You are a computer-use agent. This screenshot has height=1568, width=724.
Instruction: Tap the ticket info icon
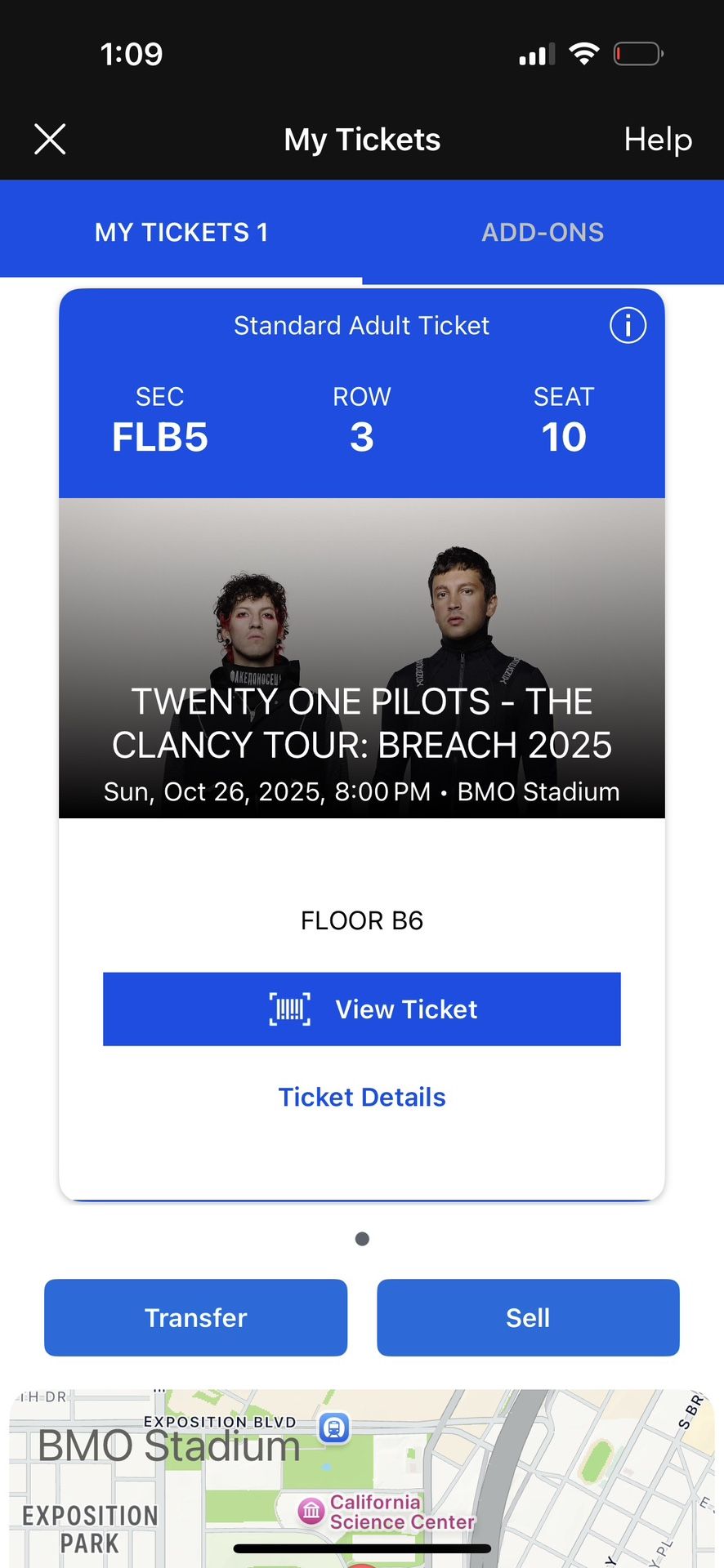tap(628, 326)
